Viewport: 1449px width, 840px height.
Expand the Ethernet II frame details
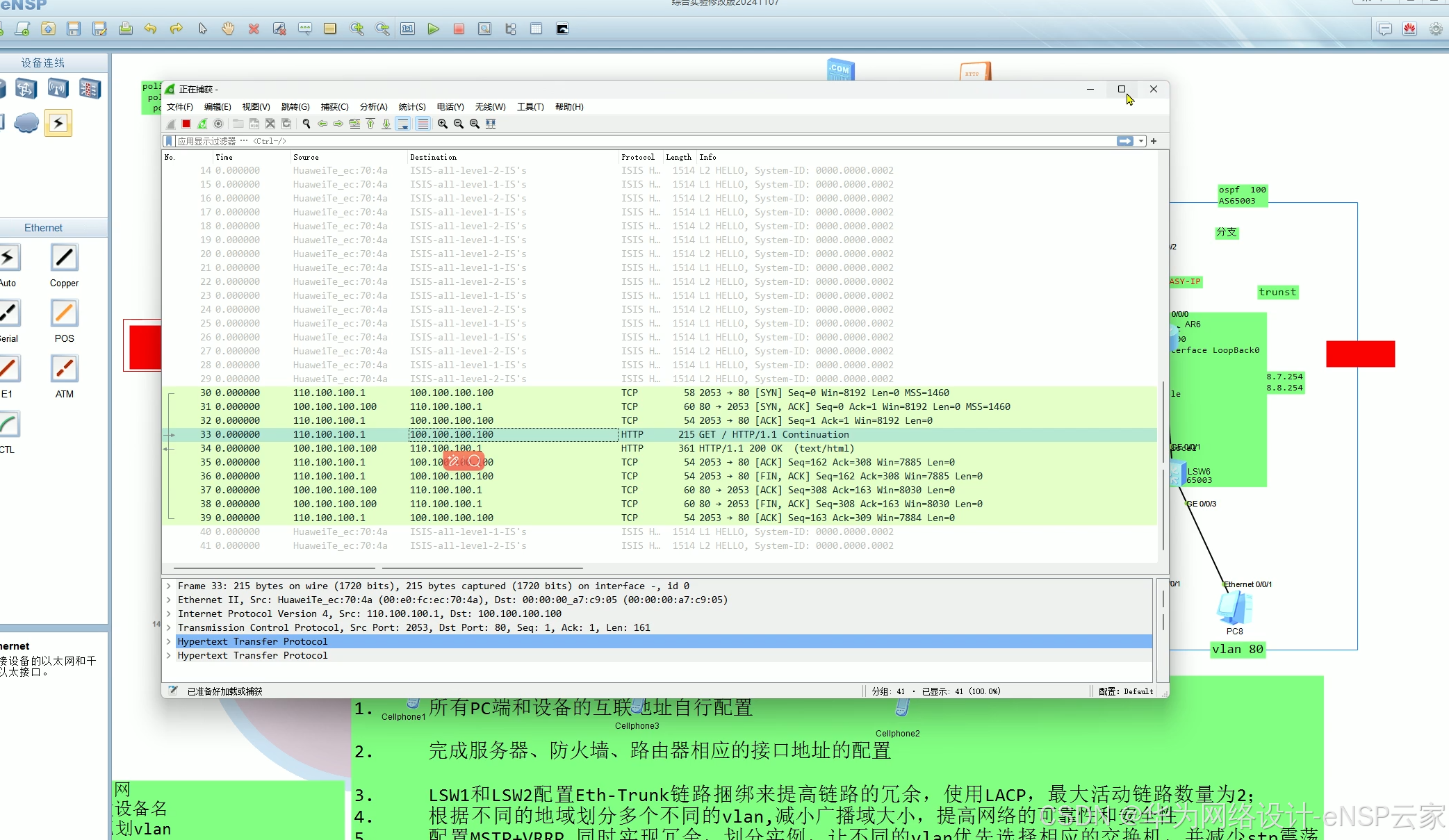tap(170, 600)
